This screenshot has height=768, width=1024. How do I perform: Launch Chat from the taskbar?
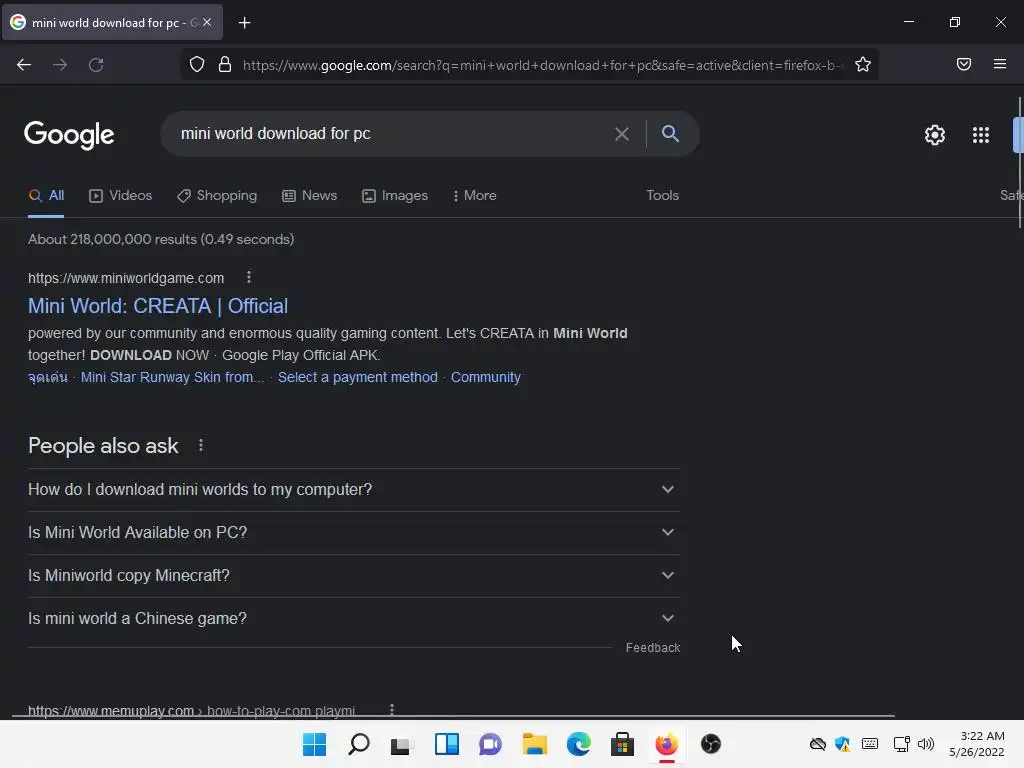point(490,744)
